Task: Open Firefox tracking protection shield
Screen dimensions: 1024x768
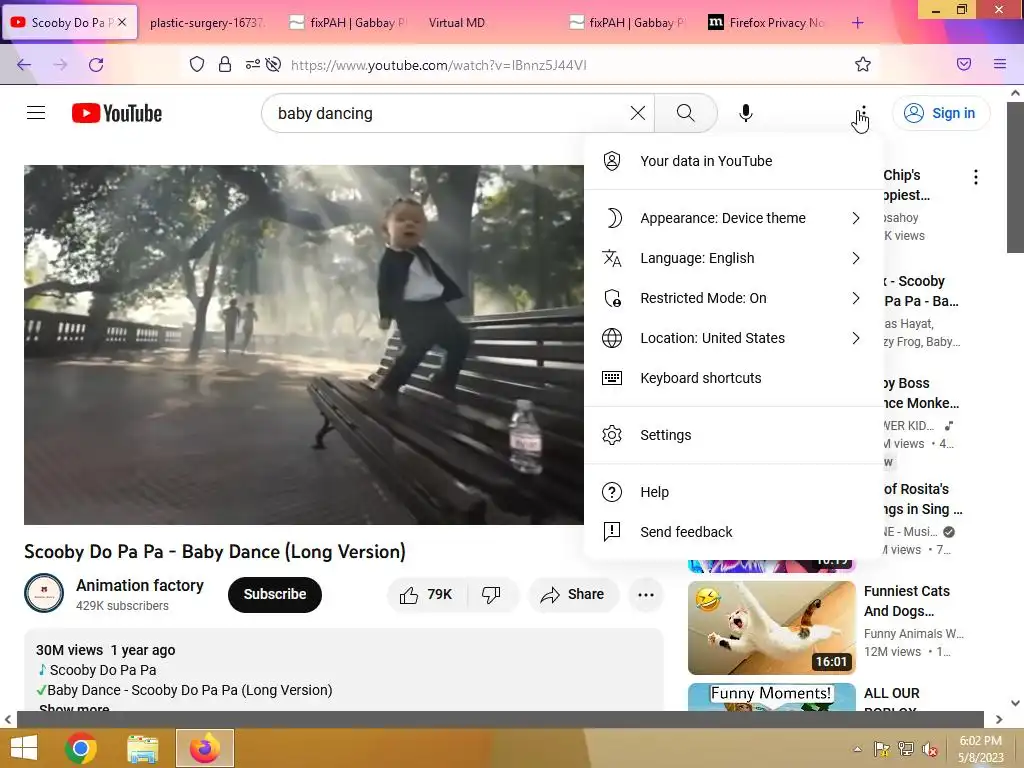Action: [x=197, y=64]
